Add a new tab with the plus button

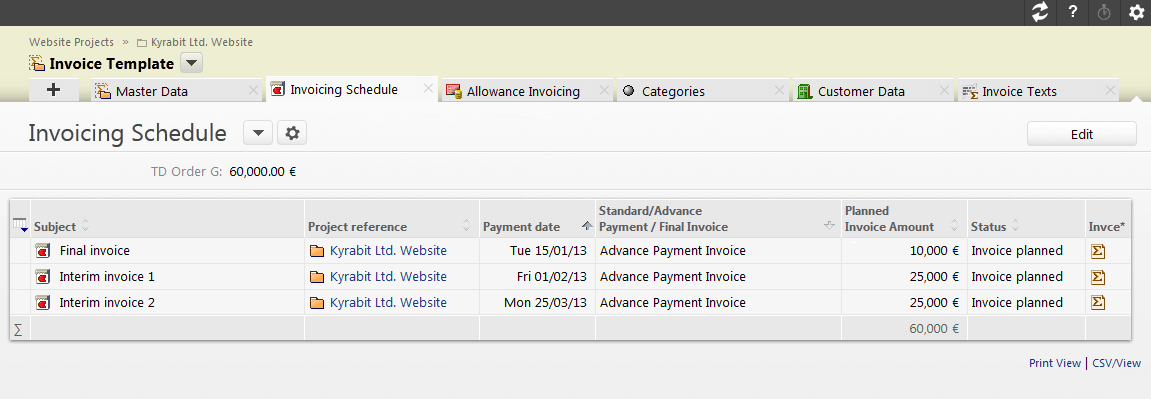[53, 90]
